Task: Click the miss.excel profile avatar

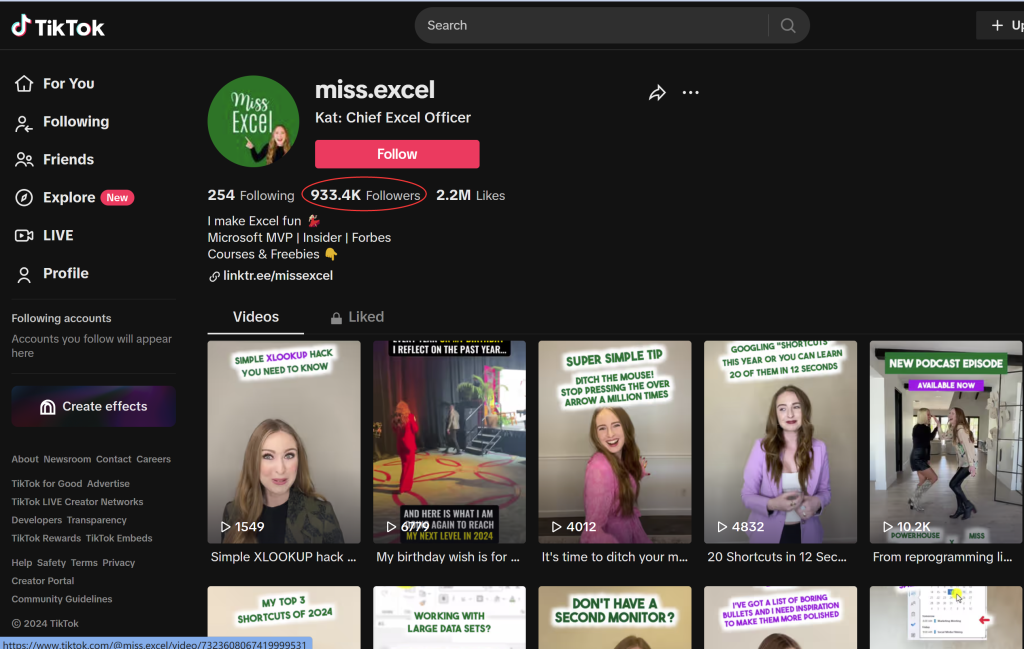Action: click(x=253, y=121)
